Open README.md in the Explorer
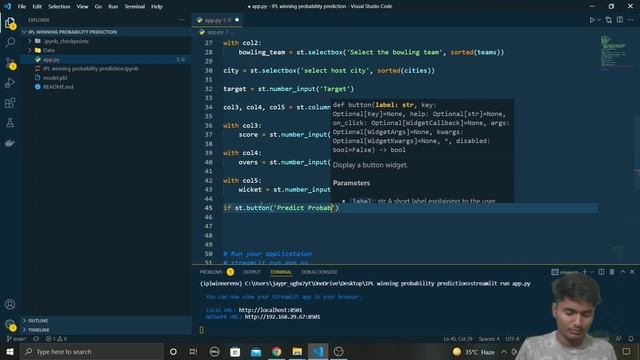Viewport: 640px width, 360px height. [106, 87]
